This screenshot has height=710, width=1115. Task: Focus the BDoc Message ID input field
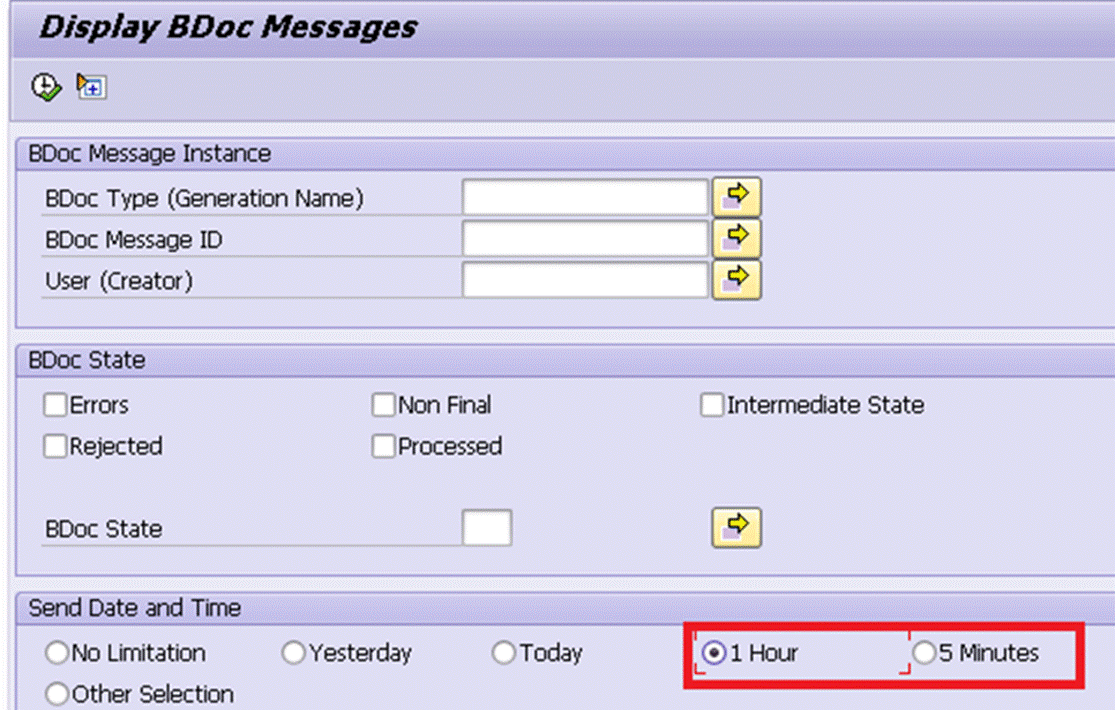click(x=585, y=238)
